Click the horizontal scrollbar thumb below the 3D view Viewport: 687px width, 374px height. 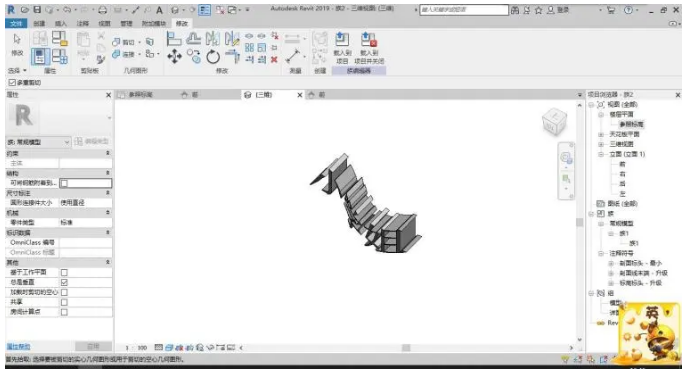pos(406,348)
